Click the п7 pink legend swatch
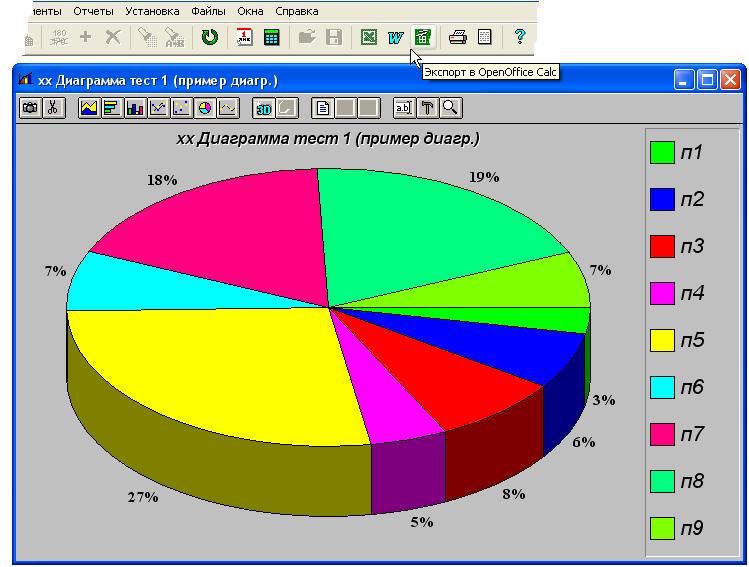Image resolution: width=749 pixels, height=567 pixels. tap(662, 434)
